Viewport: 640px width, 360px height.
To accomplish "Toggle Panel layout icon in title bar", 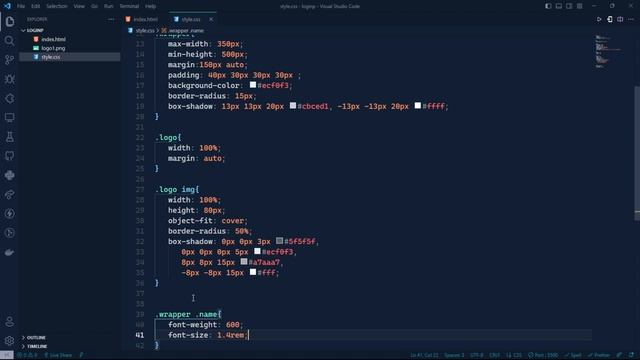I will (x=559, y=6).
